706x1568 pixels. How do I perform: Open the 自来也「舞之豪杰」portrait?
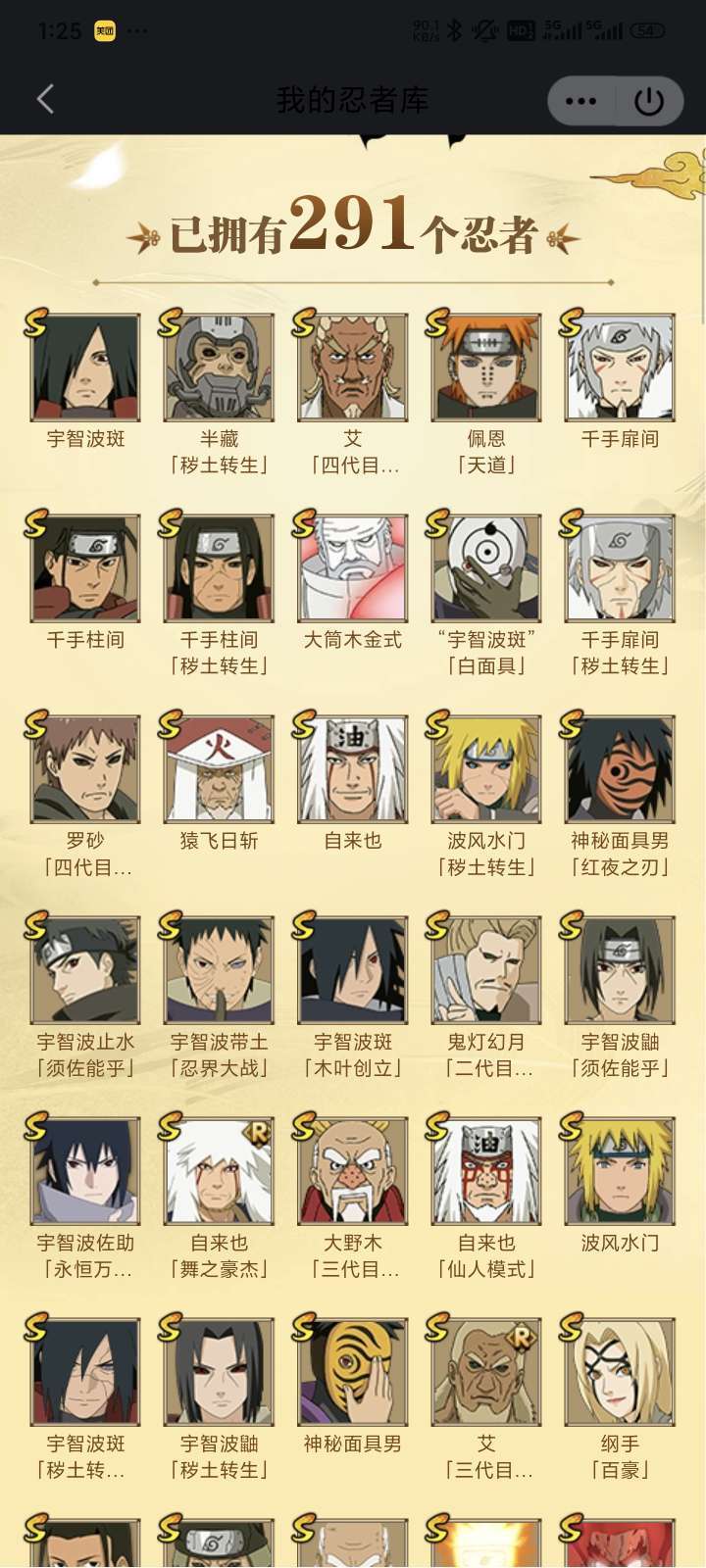[219, 1171]
